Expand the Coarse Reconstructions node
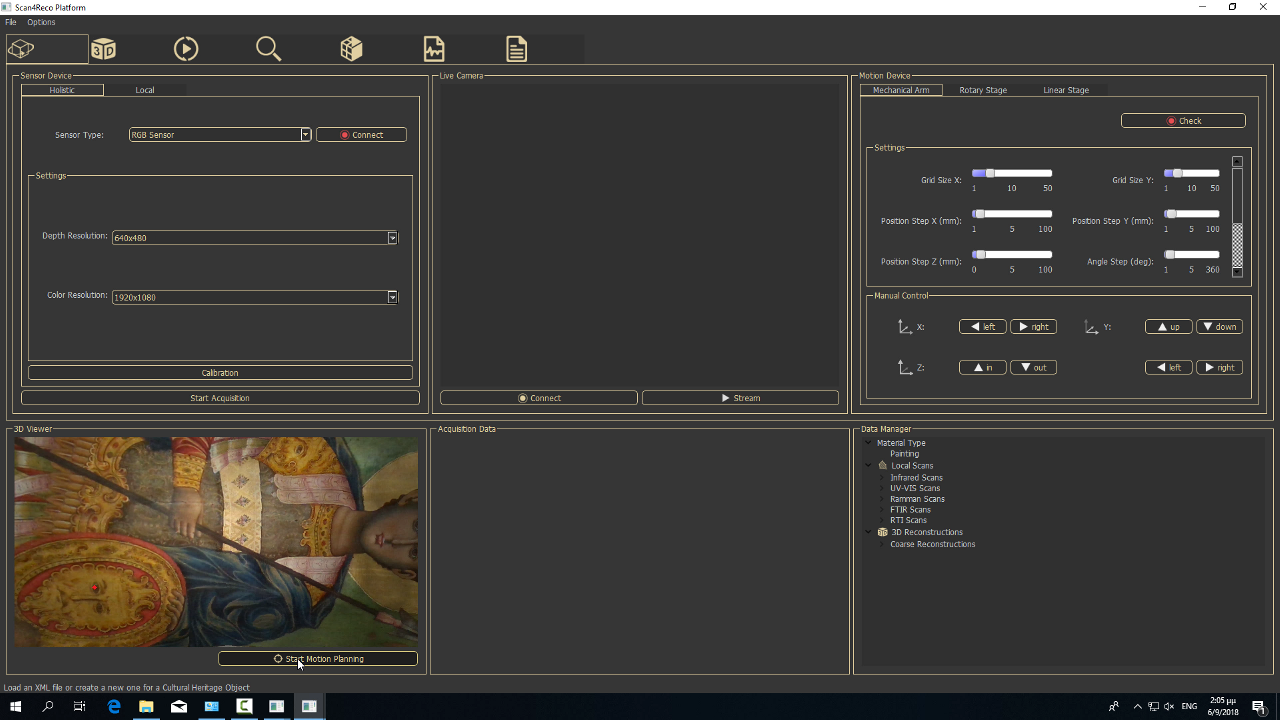Image resolution: width=1280 pixels, height=720 pixels. pyautogui.click(x=882, y=545)
